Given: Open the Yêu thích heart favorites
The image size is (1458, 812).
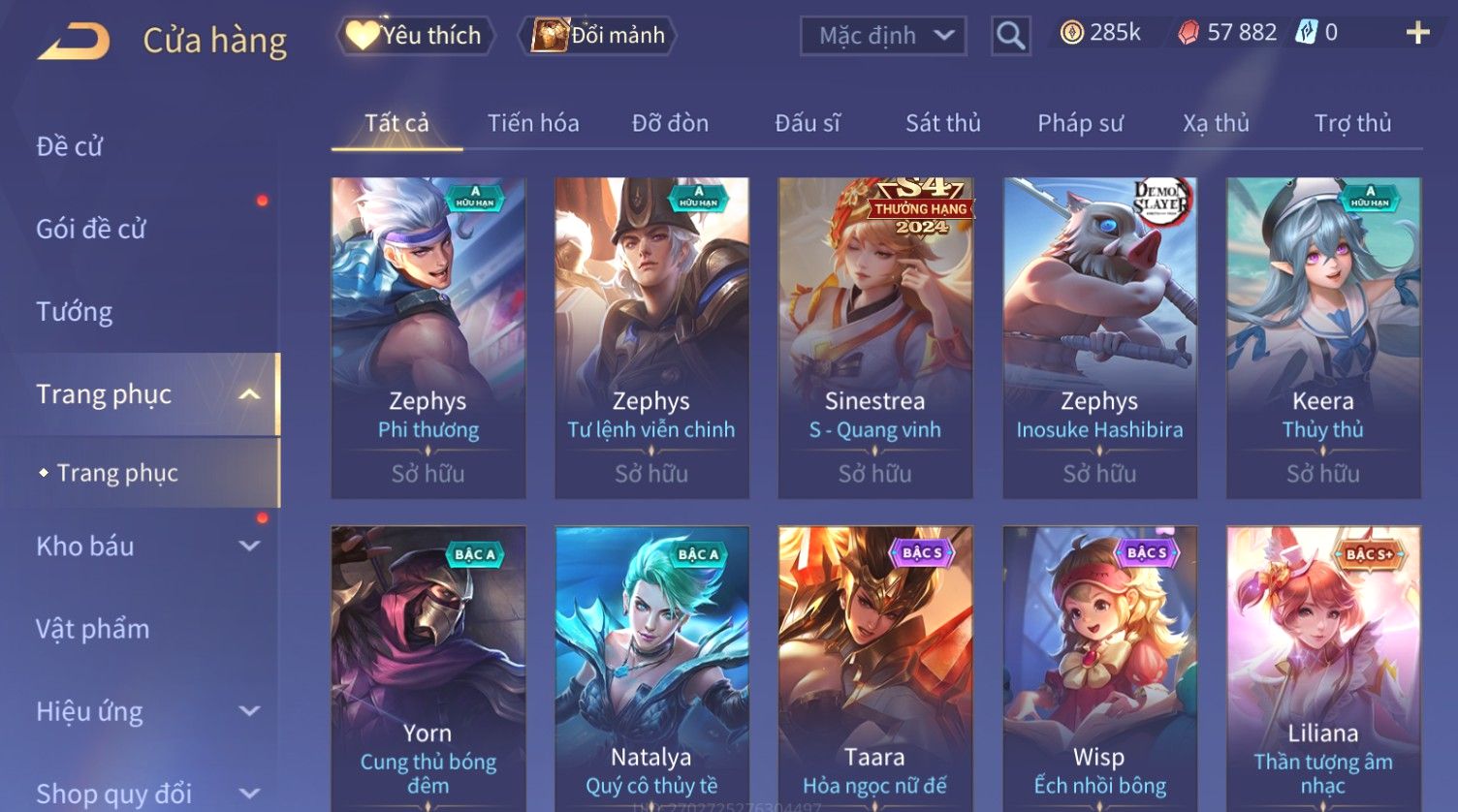Looking at the screenshot, I should coord(415,36).
